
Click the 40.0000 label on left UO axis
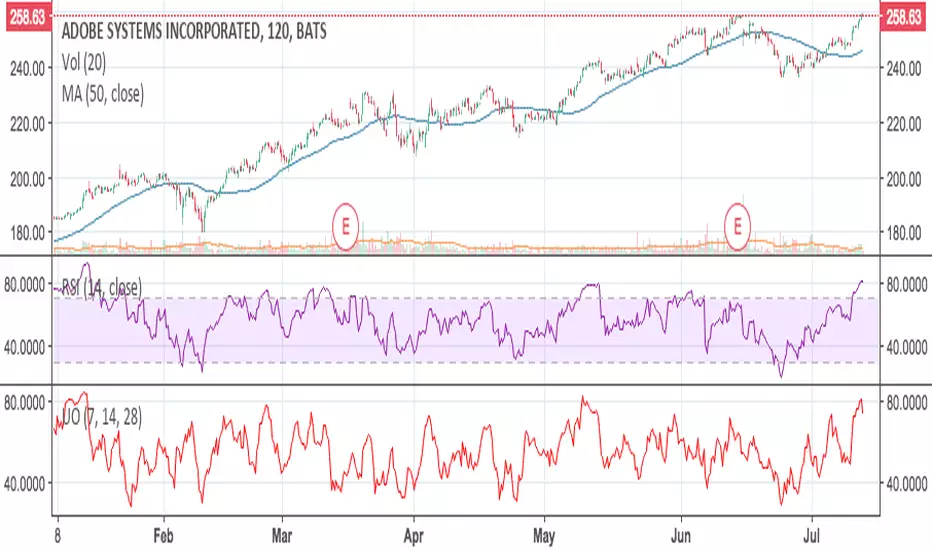[24, 484]
